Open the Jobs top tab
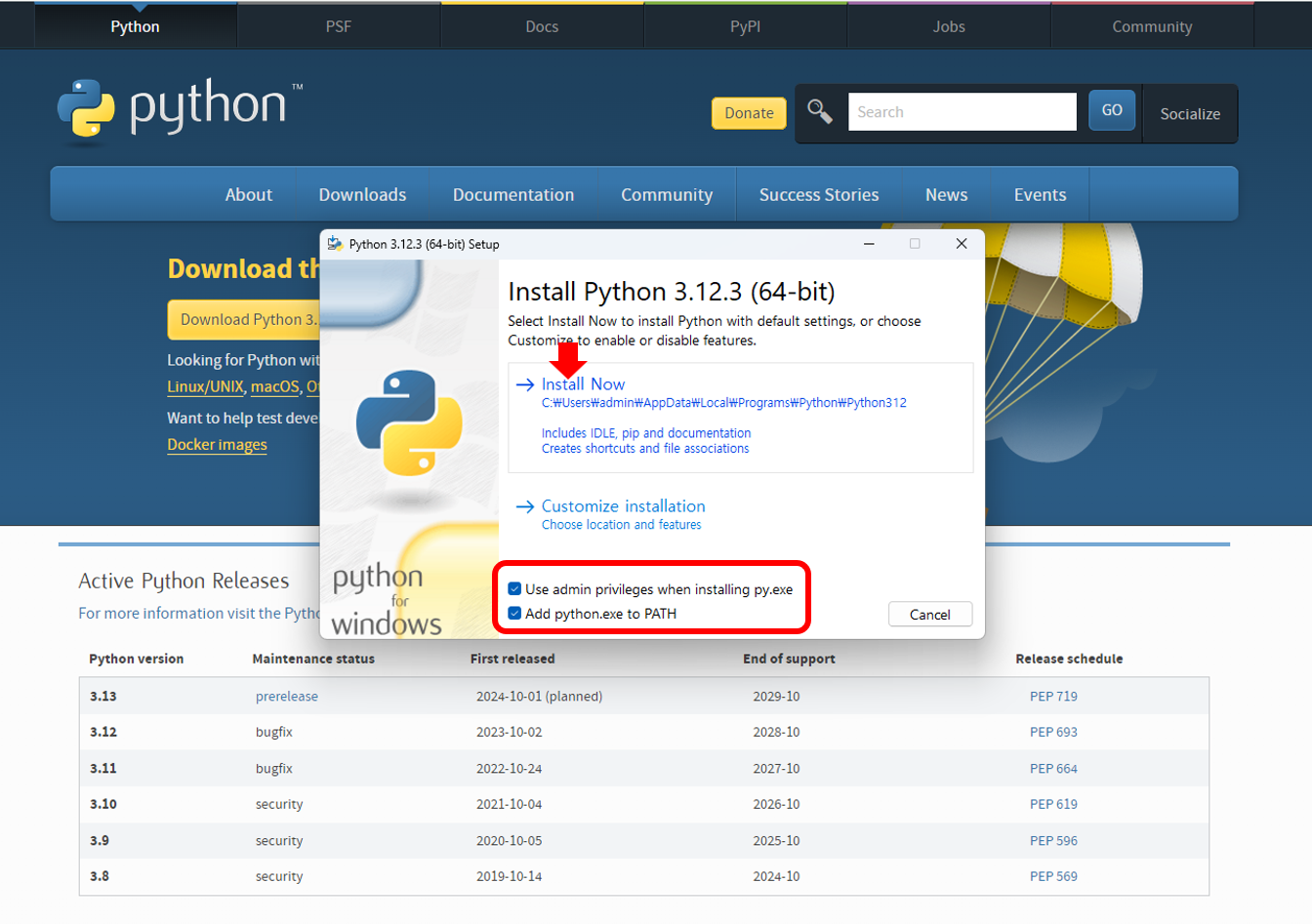 point(949,26)
